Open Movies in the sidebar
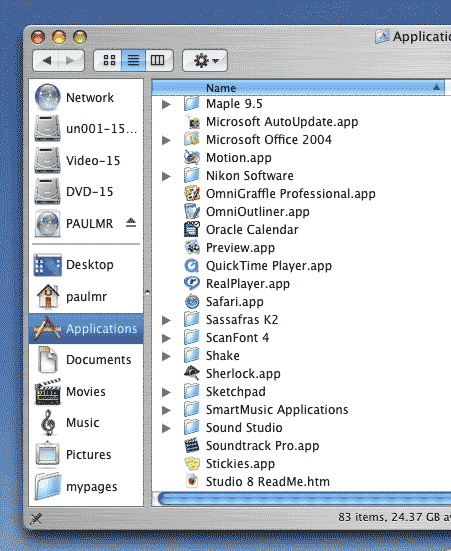 (86, 391)
